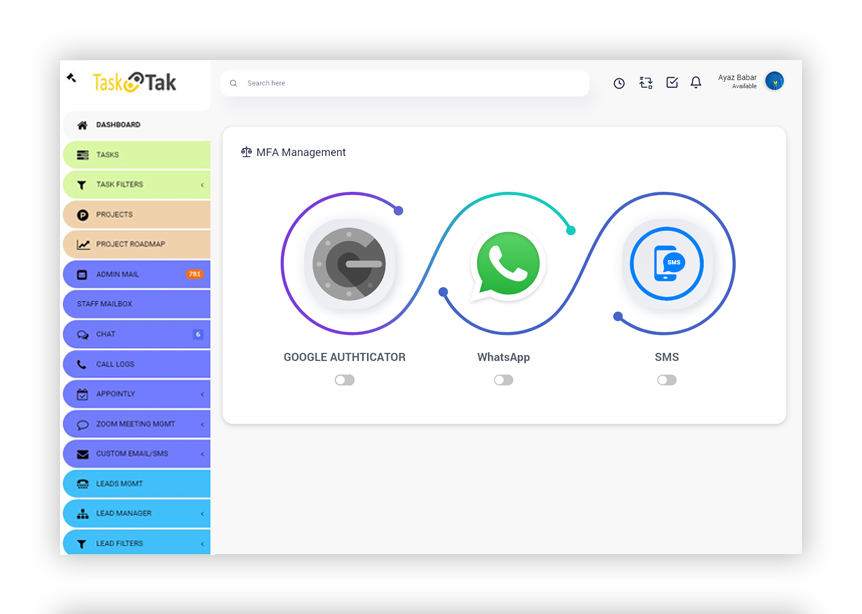The width and height of the screenshot is (862, 614).
Task: Click the Appointly calendar icon
Action: click(82, 394)
